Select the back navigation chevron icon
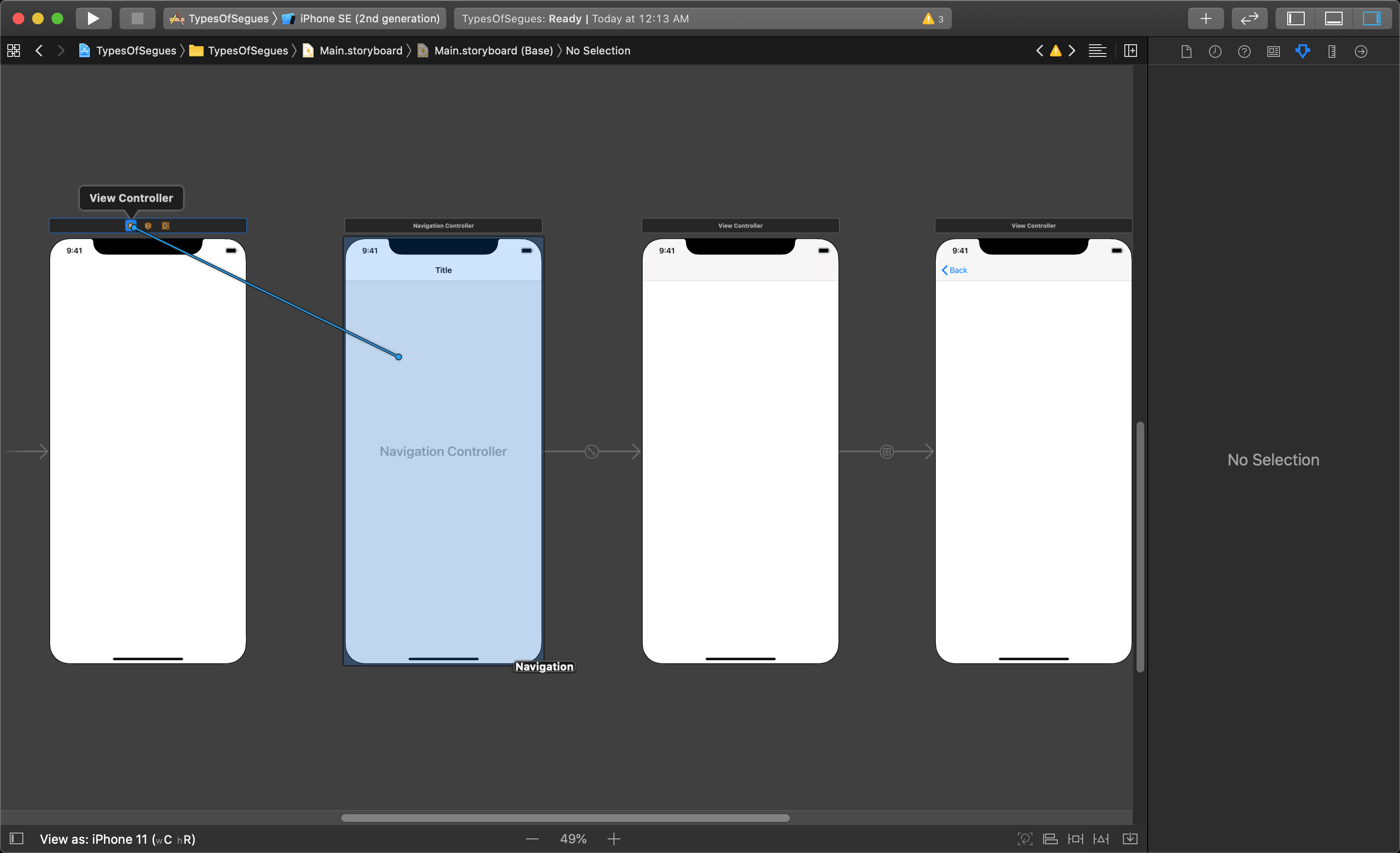The height and width of the screenshot is (853, 1400). pos(945,270)
